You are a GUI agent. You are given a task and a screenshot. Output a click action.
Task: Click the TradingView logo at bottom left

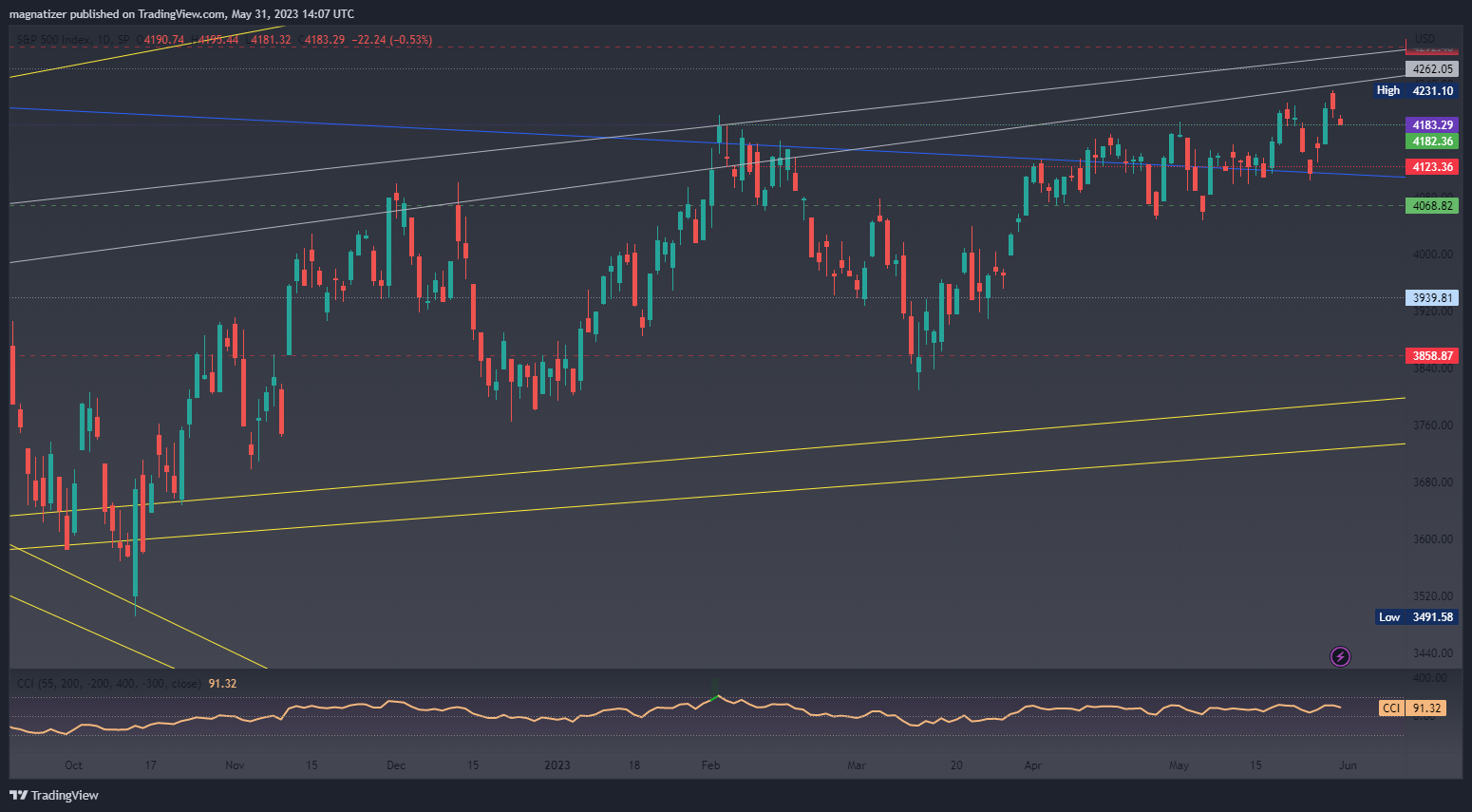[x=54, y=795]
